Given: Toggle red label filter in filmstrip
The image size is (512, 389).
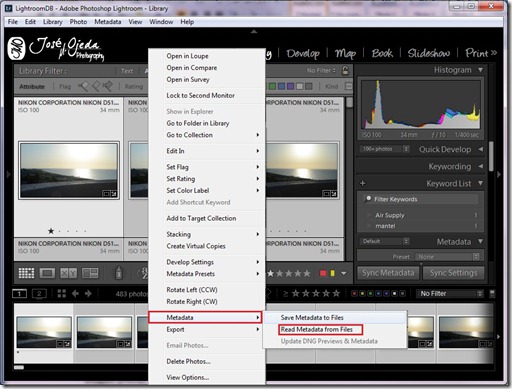Looking at the screenshot, I should 354,294.
